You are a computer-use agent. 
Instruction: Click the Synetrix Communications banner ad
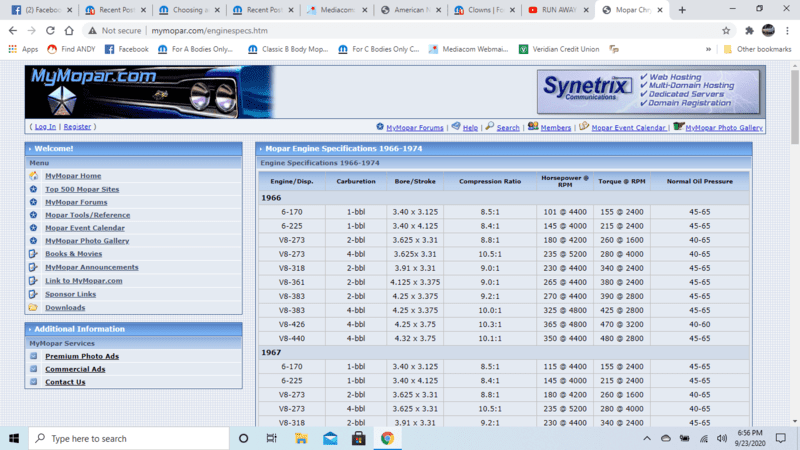pos(649,93)
